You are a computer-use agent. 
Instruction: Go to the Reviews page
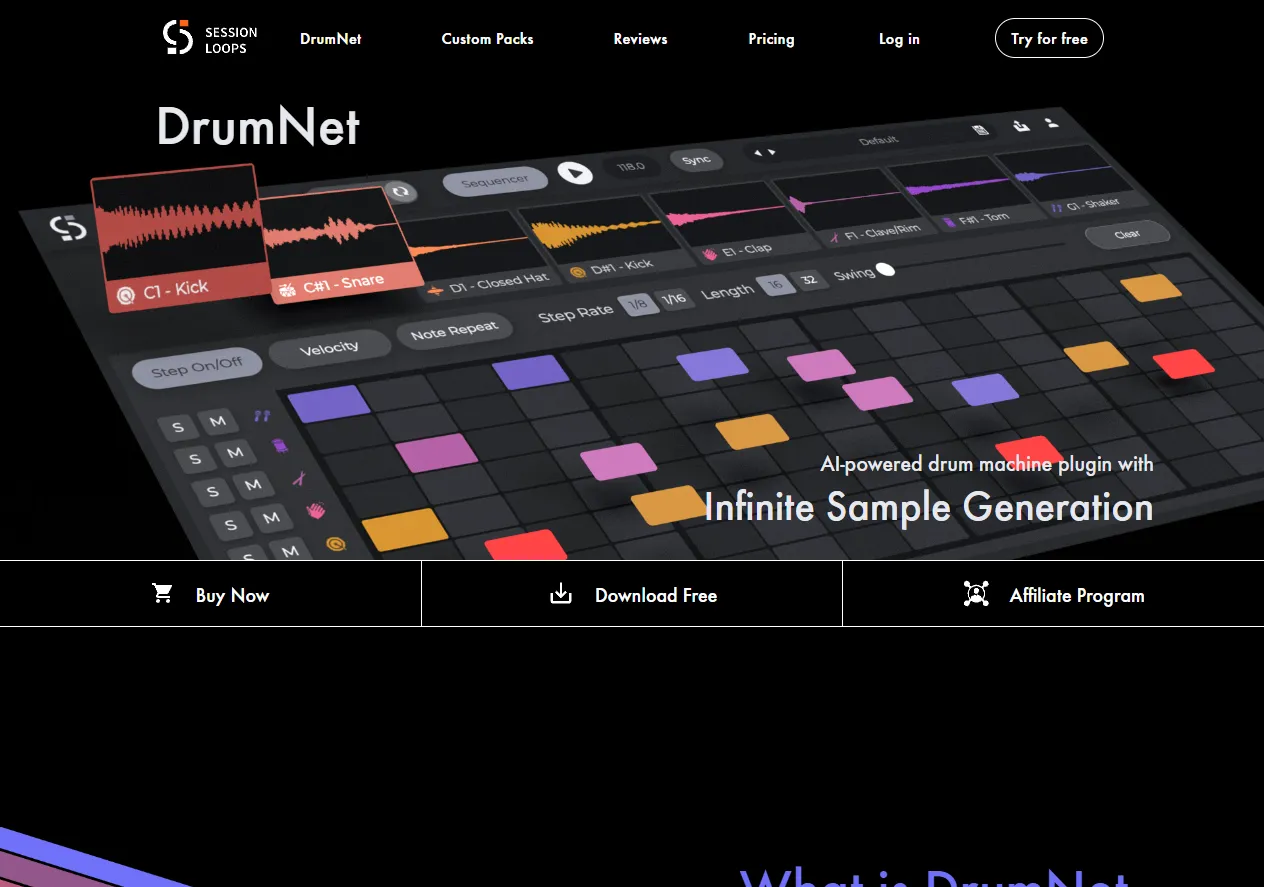[x=640, y=39]
